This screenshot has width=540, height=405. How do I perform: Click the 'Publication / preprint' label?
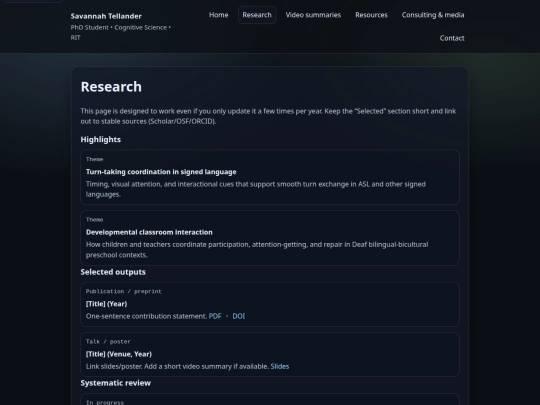(x=124, y=291)
